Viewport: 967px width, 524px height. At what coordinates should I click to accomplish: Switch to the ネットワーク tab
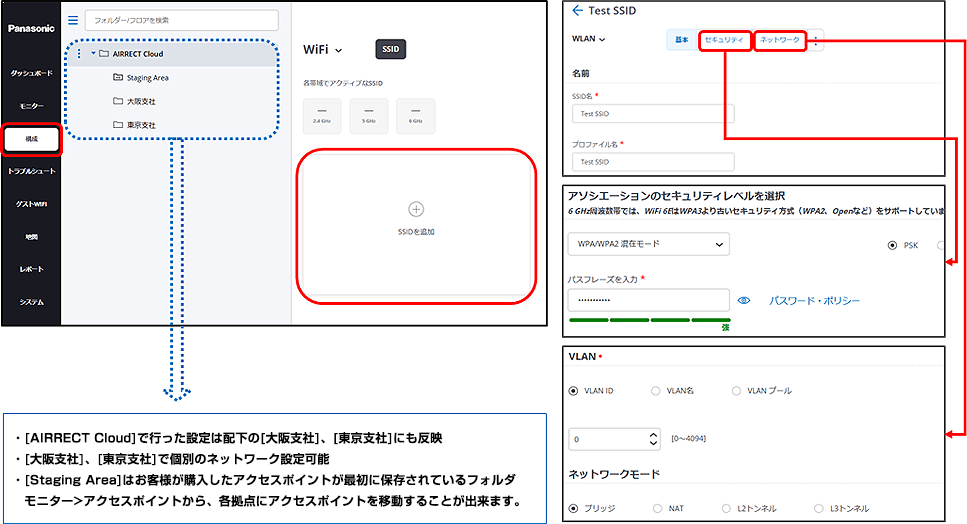[x=780, y=40]
